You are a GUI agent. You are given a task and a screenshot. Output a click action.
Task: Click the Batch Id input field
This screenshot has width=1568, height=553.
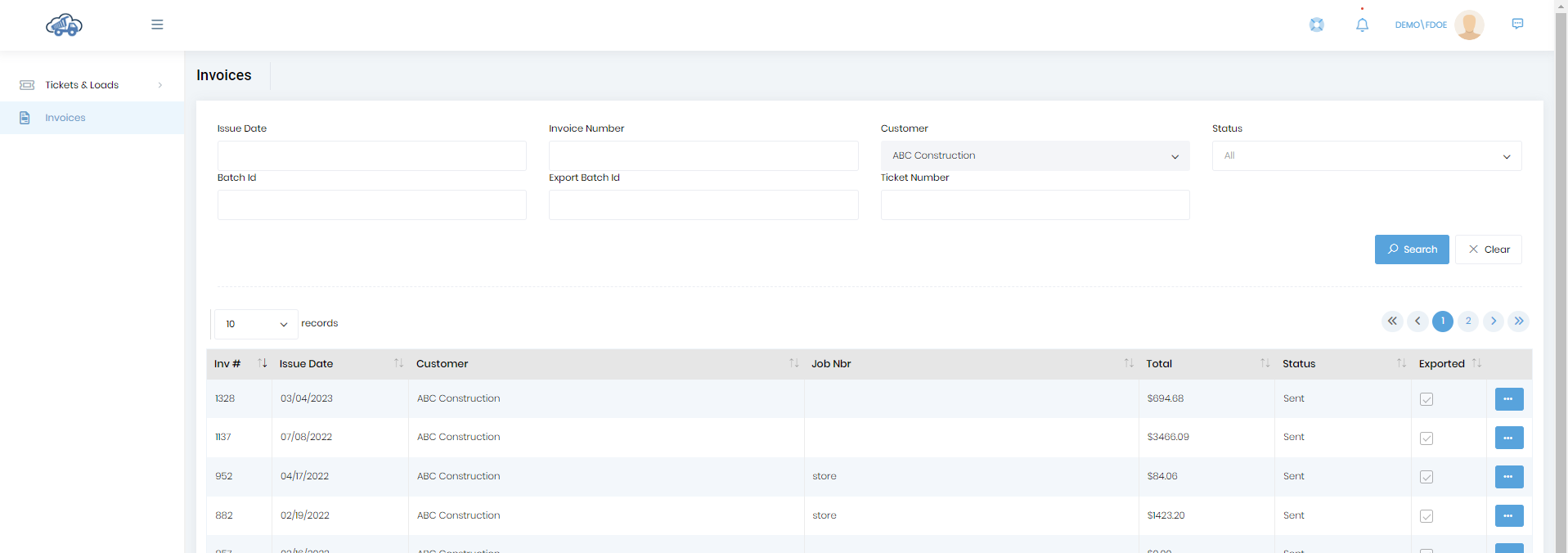coord(372,205)
